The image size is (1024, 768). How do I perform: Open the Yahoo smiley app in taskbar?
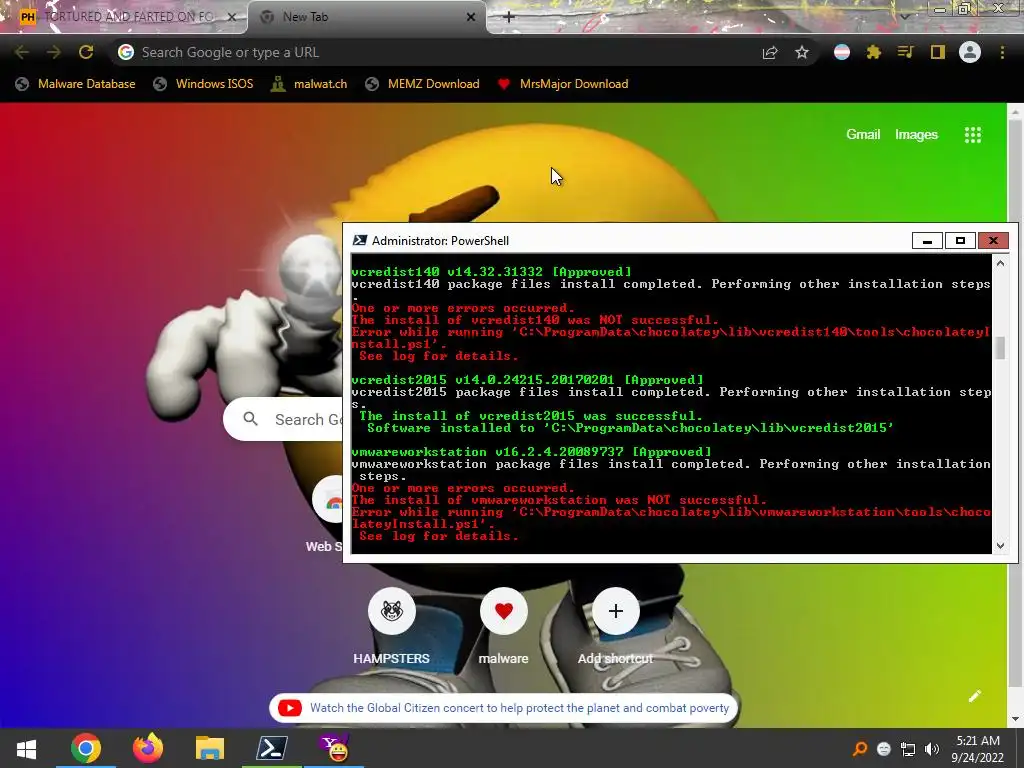(334, 748)
